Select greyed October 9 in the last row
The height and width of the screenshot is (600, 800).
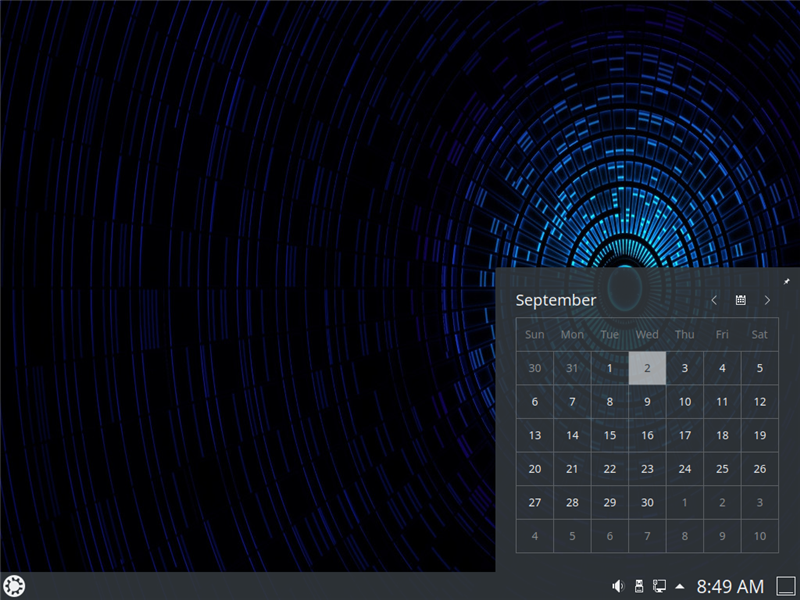[x=722, y=536]
